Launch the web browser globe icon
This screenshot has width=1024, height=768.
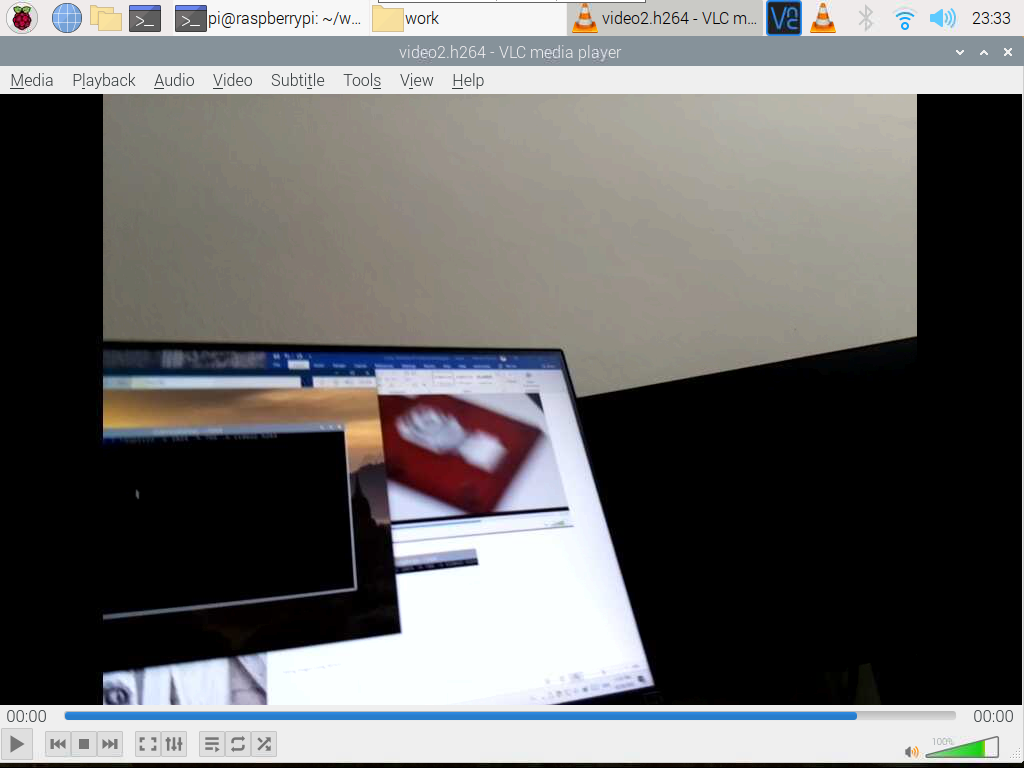(66, 18)
